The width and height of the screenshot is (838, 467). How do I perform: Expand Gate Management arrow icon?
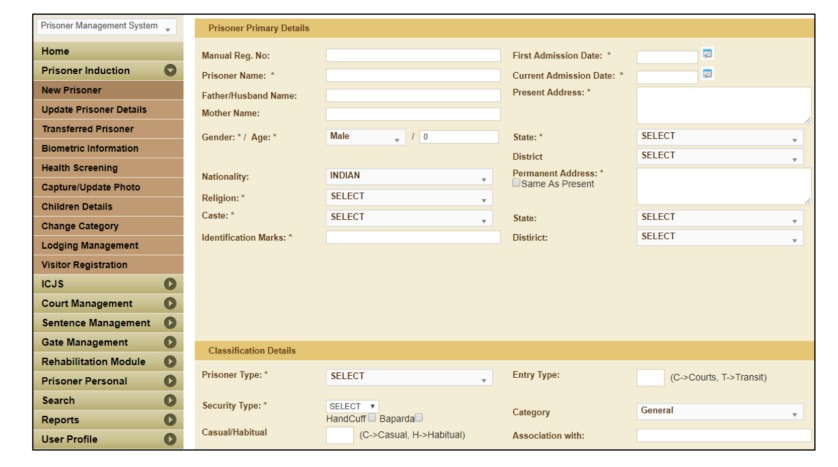click(x=169, y=342)
